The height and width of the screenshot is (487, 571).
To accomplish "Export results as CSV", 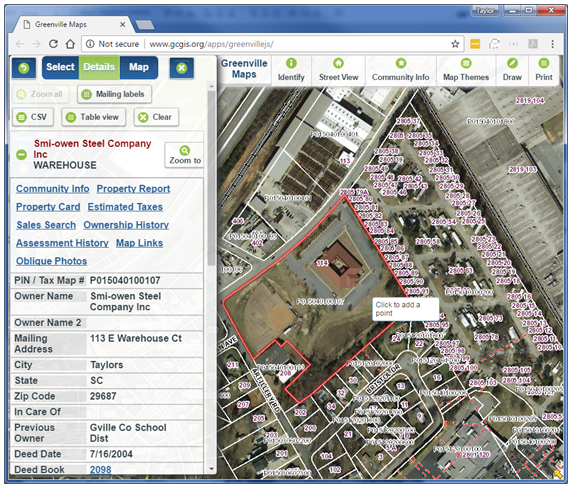I will (x=33, y=117).
